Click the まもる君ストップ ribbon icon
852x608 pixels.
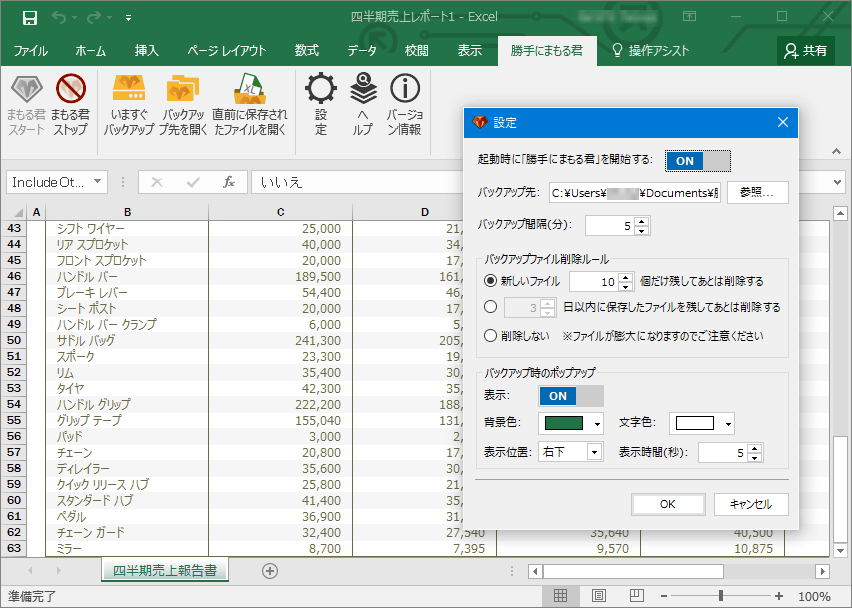tap(70, 105)
